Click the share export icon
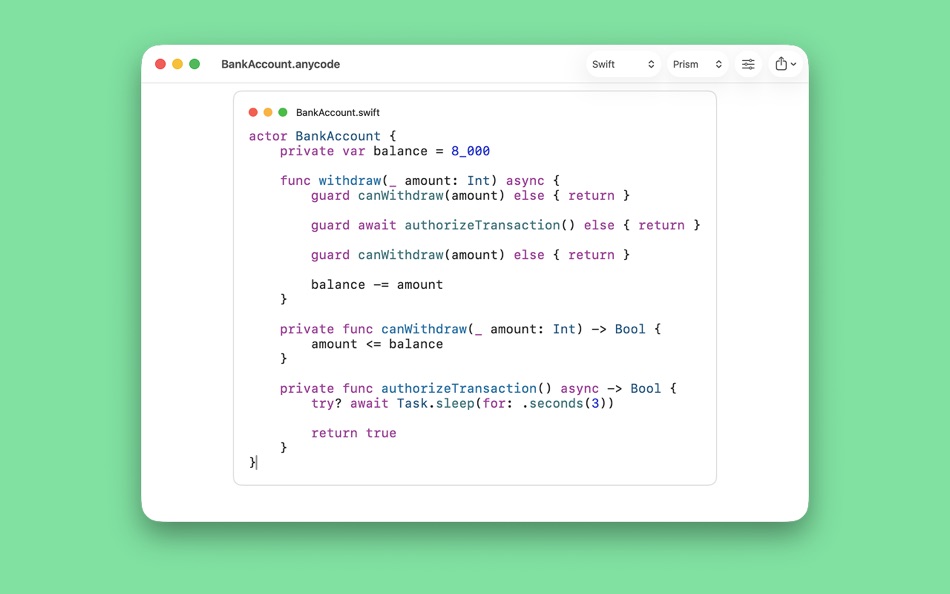Image resolution: width=950 pixels, height=594 pixels. pyautogui.click(x=781, y=63)
